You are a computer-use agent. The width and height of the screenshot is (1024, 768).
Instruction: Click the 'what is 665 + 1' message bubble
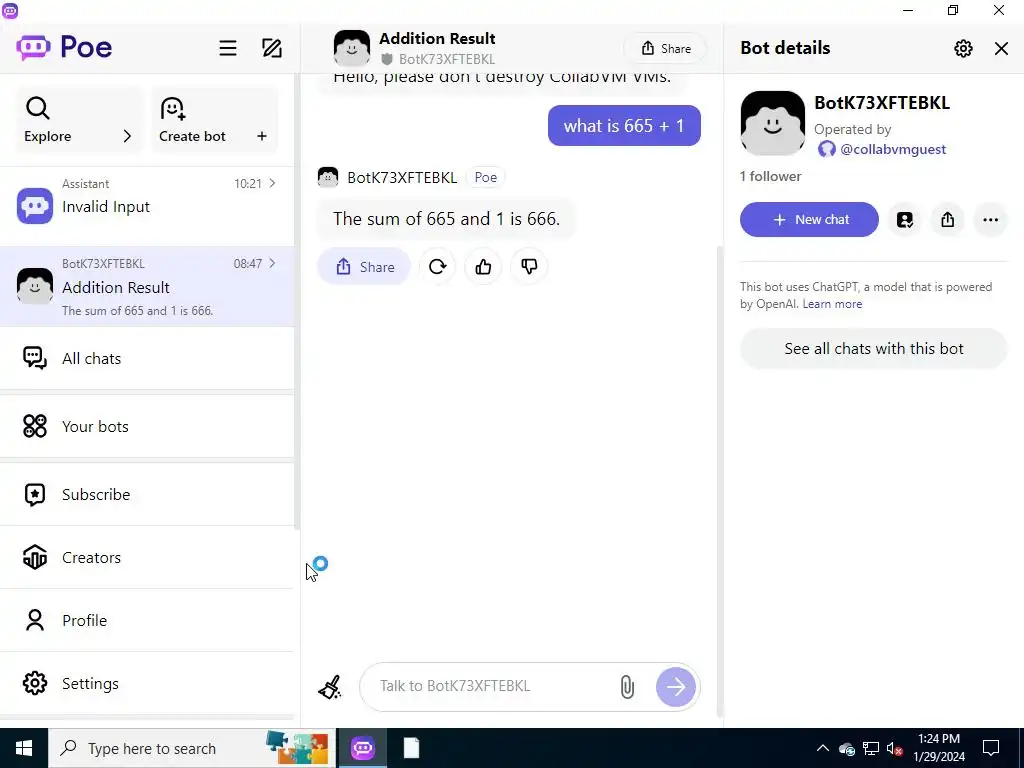(x=624, y=125)
